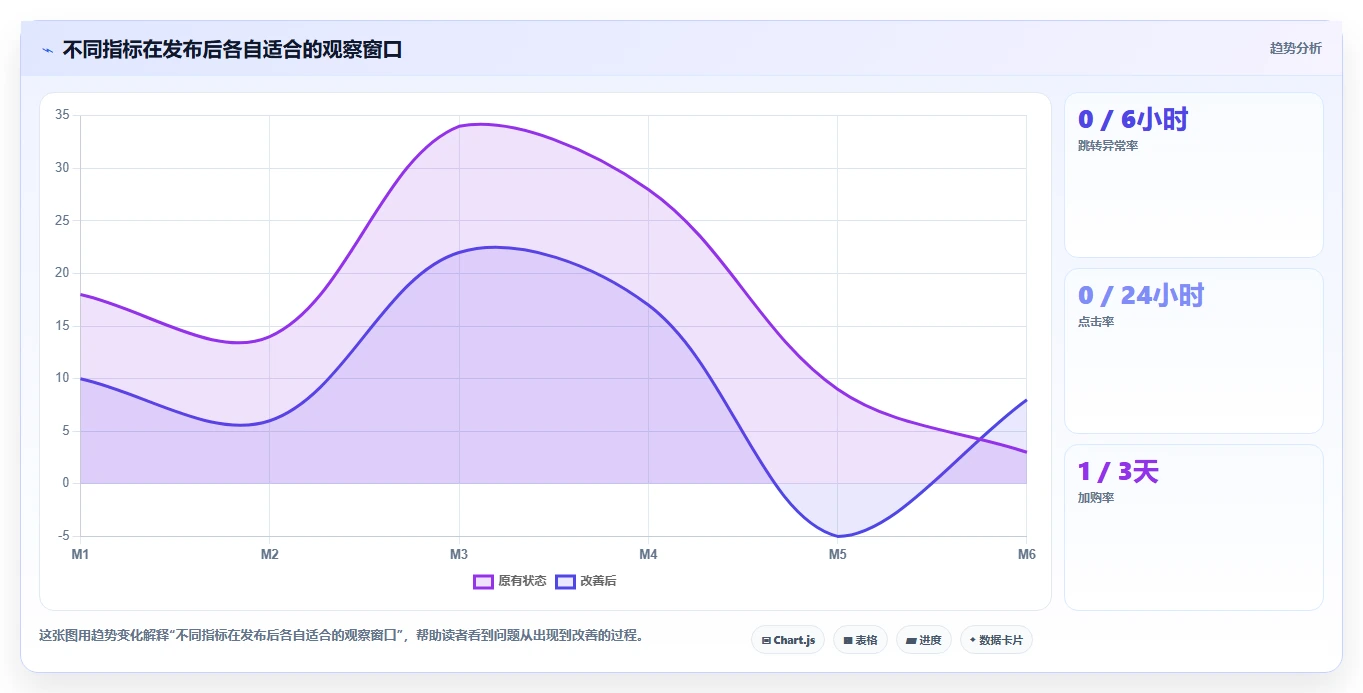Click the M1 x-axis label
This screenshot has height=693, width=1363.
[x=80, y=554]
